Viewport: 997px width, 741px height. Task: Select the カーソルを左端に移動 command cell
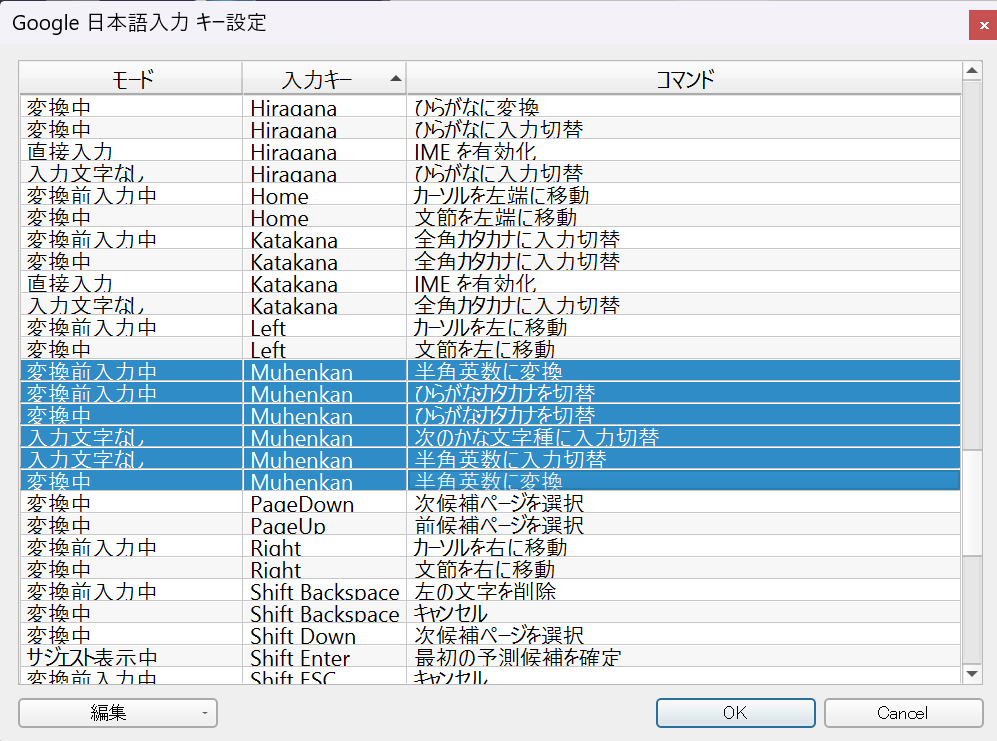684,195
